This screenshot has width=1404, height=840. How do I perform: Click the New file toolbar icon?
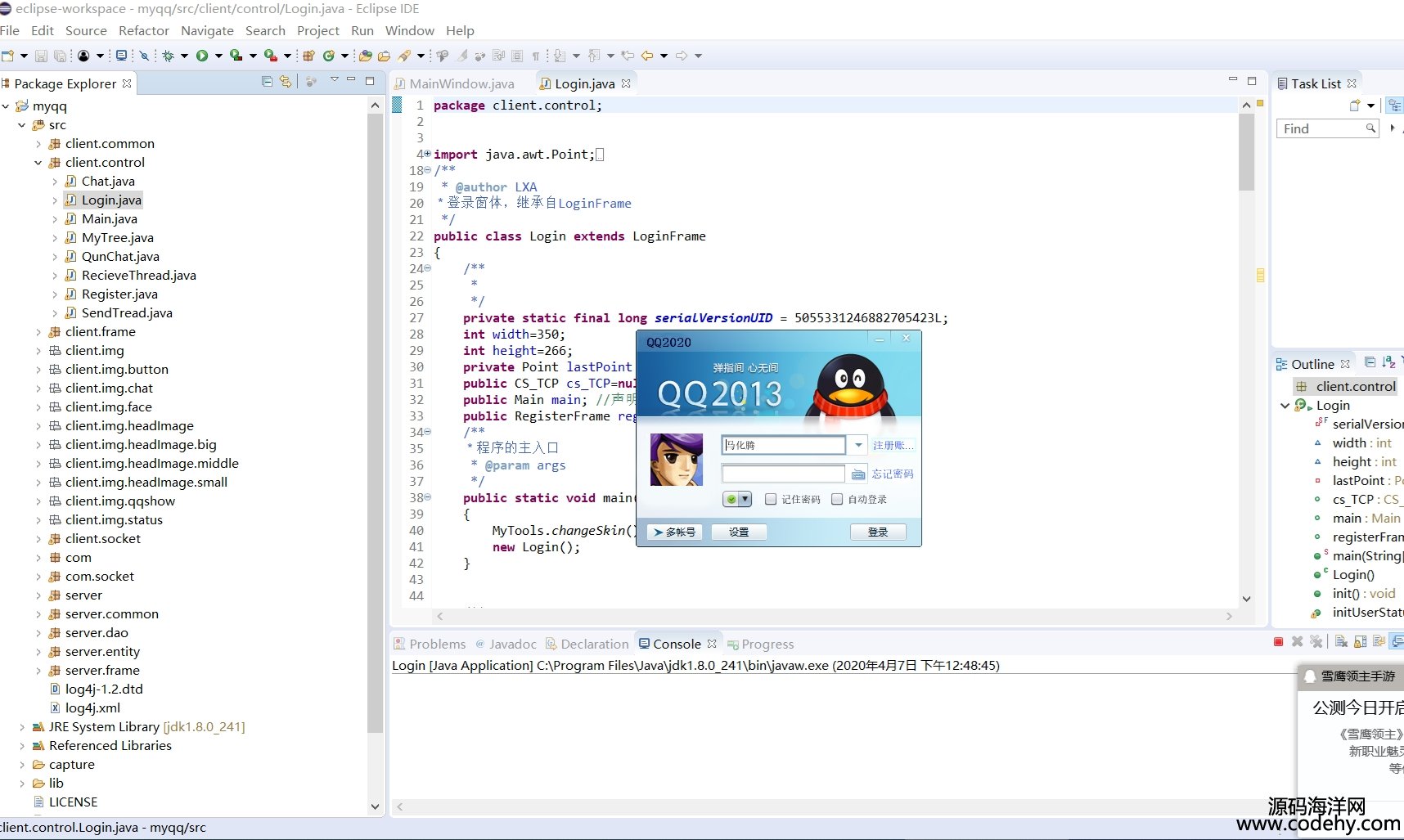click(x=8, y=56)
